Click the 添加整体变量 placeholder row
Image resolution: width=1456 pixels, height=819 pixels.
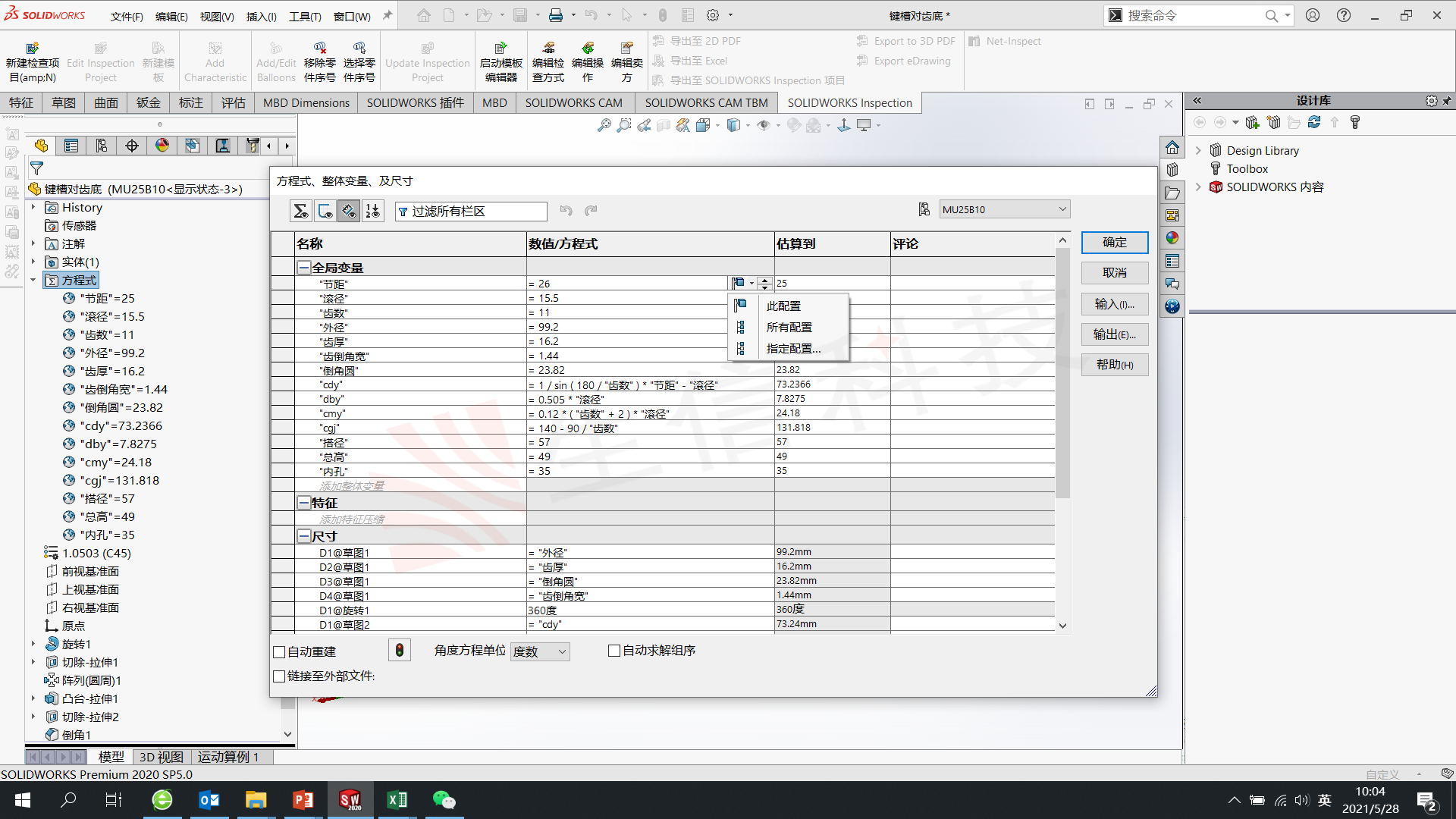[x=352, y=485]
